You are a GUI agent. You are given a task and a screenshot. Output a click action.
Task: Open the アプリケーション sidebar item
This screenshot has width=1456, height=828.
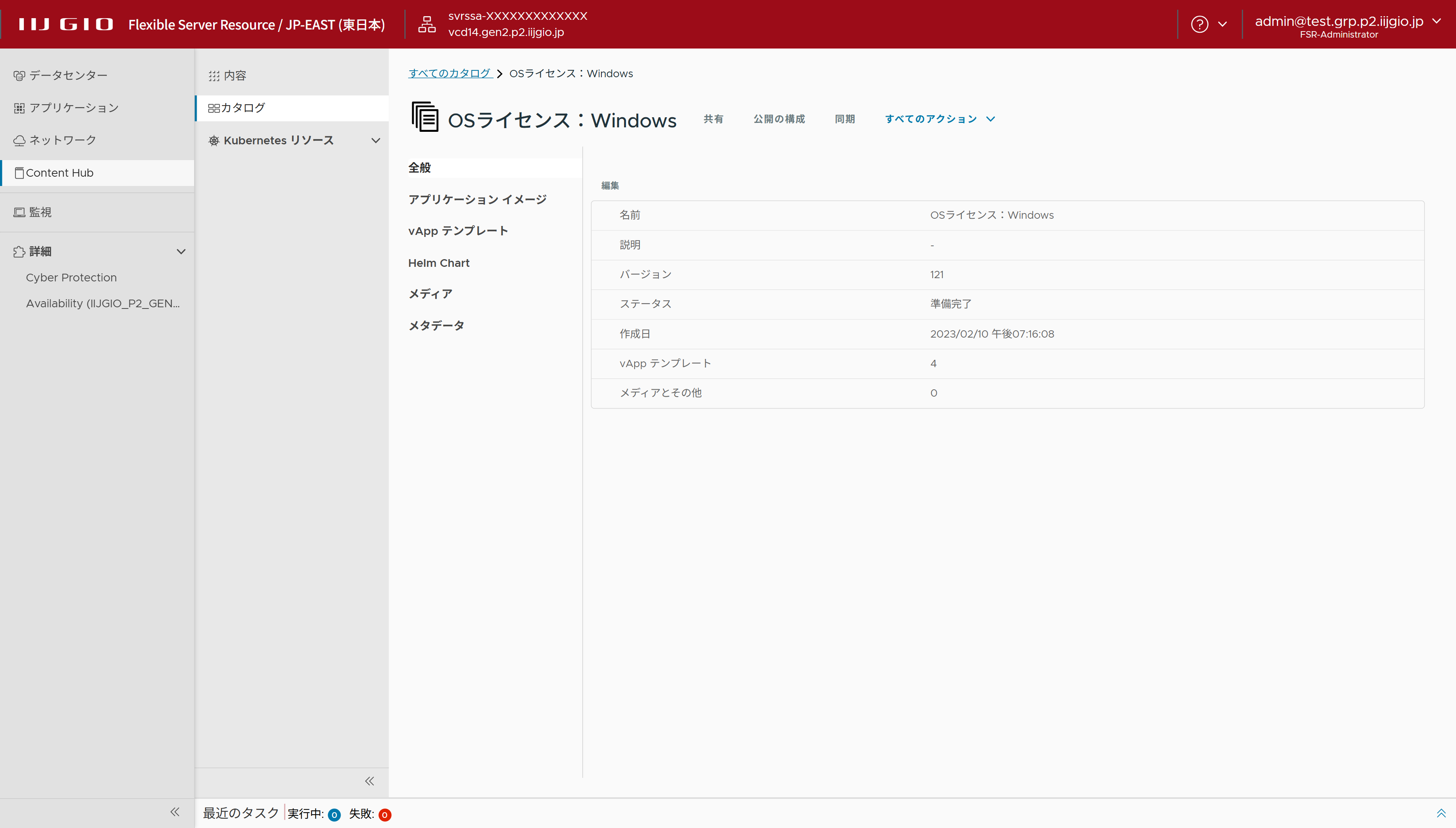74,108
